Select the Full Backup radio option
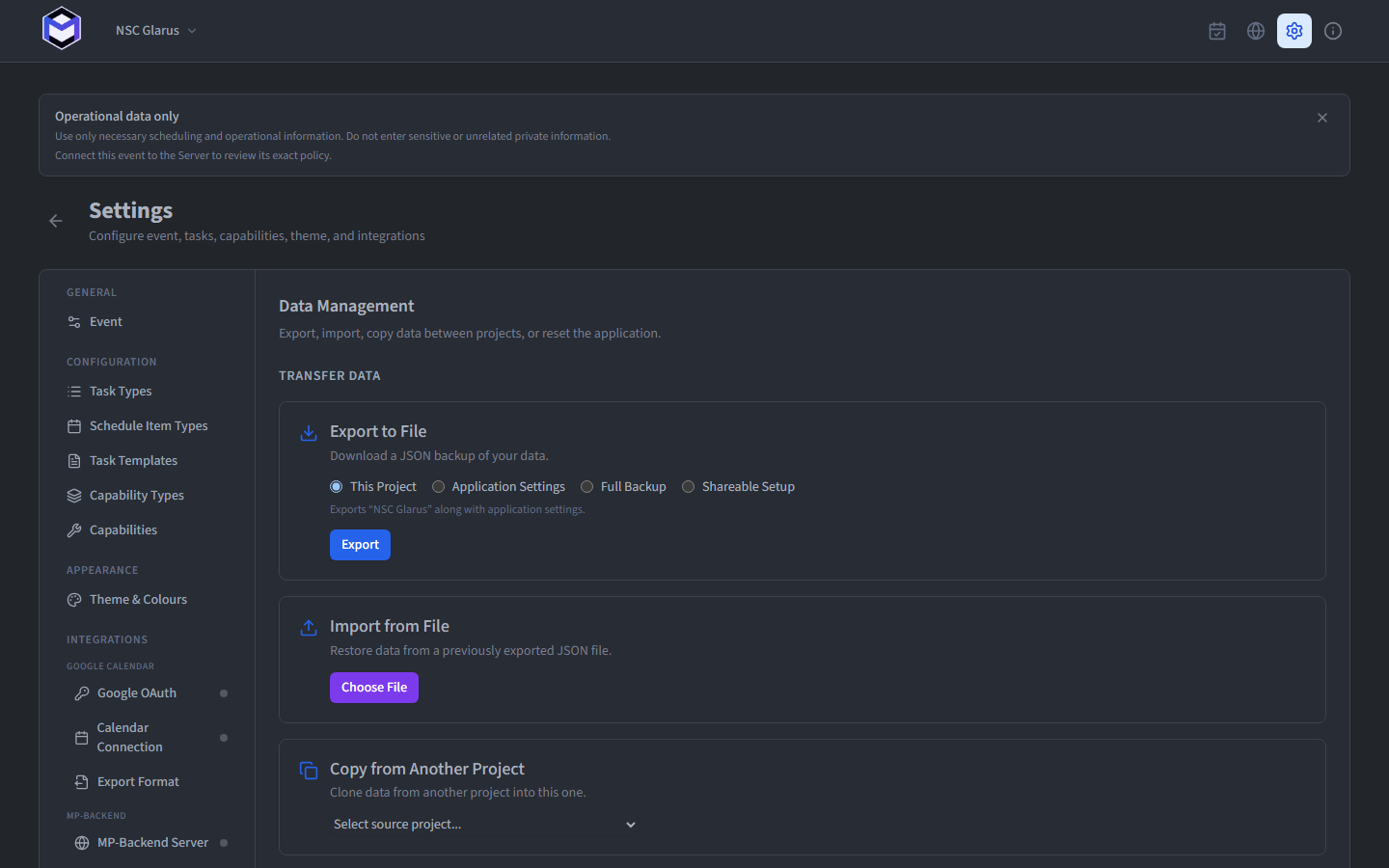The width and height of the screenshot is (1389, 868). click(x=586, y=487)
